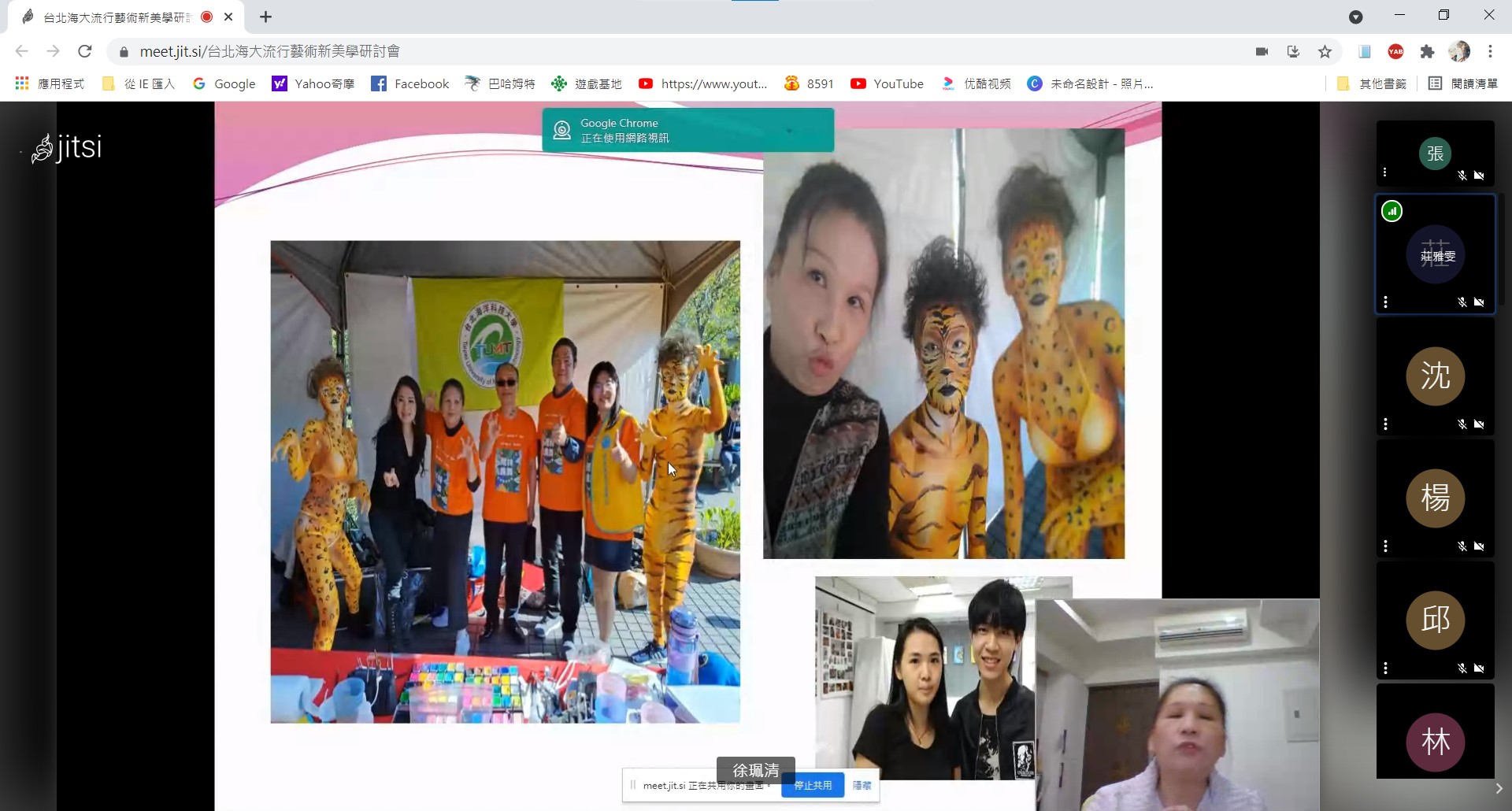Click the muted microphone icon on 楊's tile

(1462, 546)
